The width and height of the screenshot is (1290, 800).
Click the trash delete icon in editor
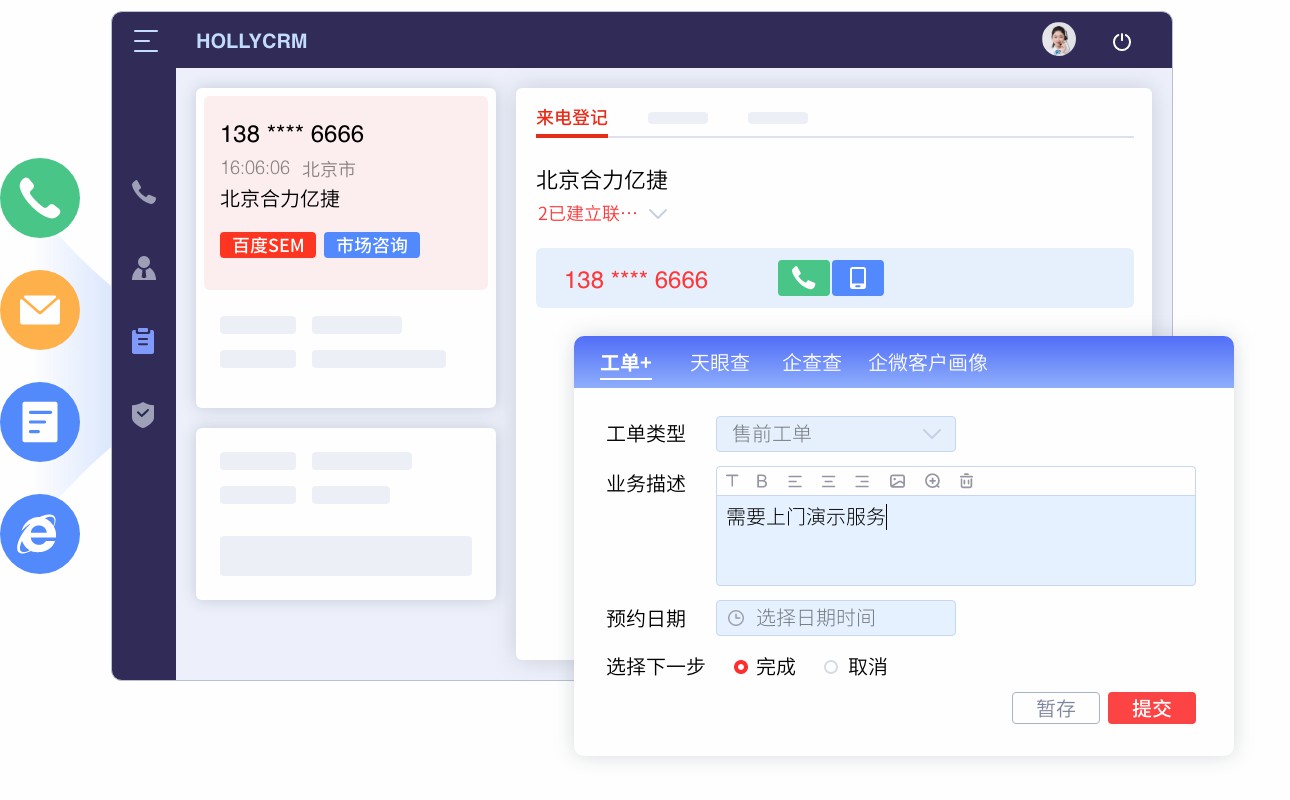coord(966,481)
